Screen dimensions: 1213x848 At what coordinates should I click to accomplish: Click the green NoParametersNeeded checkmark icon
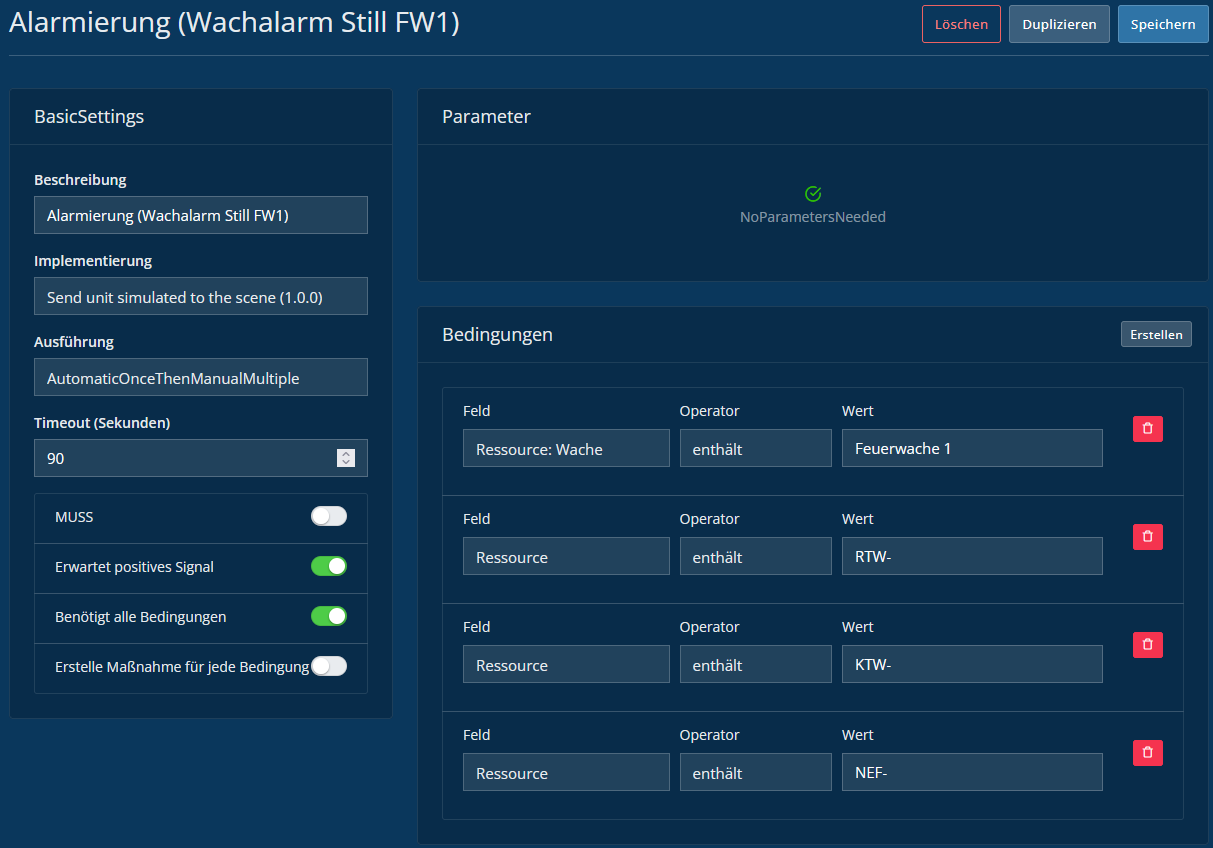pyautogui.click(x=813, y=194)
